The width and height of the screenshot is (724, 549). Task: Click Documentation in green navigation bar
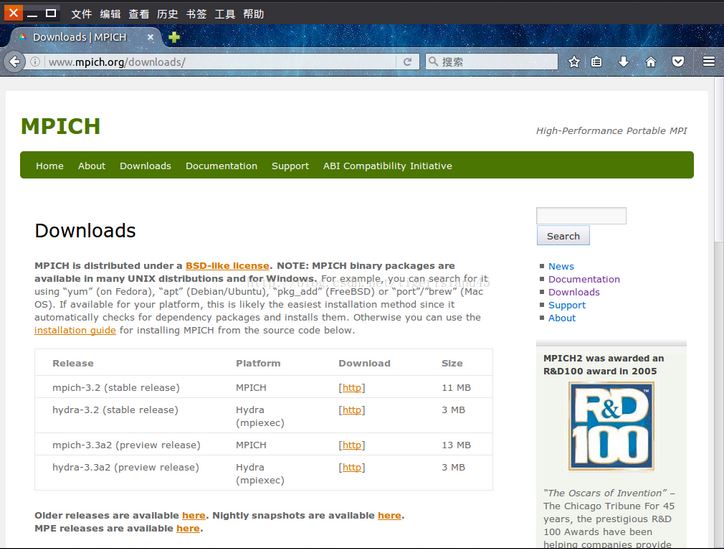click(x=222, y=166)
